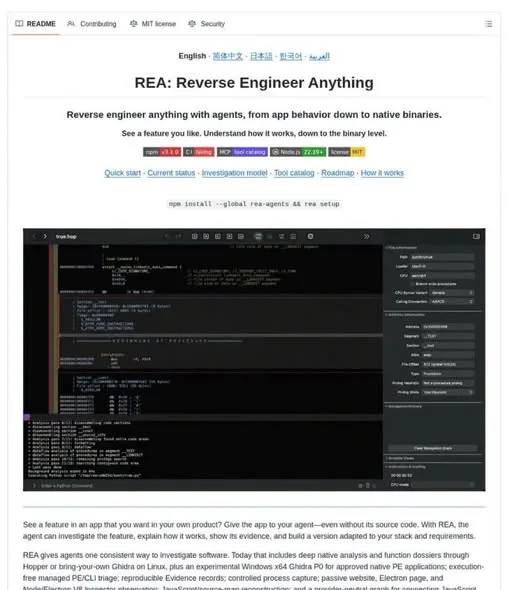Jump to the Quick start section
The height and width of the screenshot is (590, 508).
[x=122, y=173]
